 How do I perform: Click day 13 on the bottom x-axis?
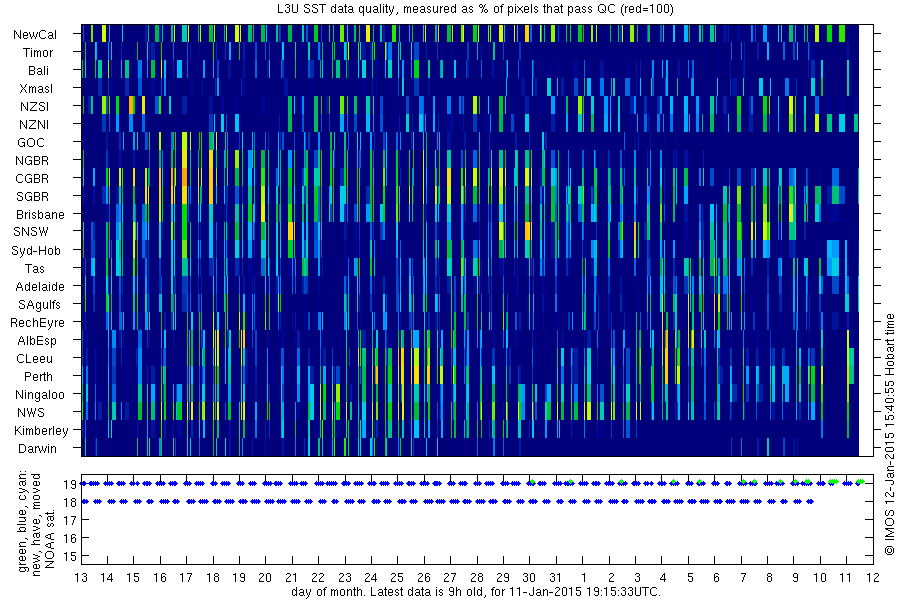(x=81, y=578)
